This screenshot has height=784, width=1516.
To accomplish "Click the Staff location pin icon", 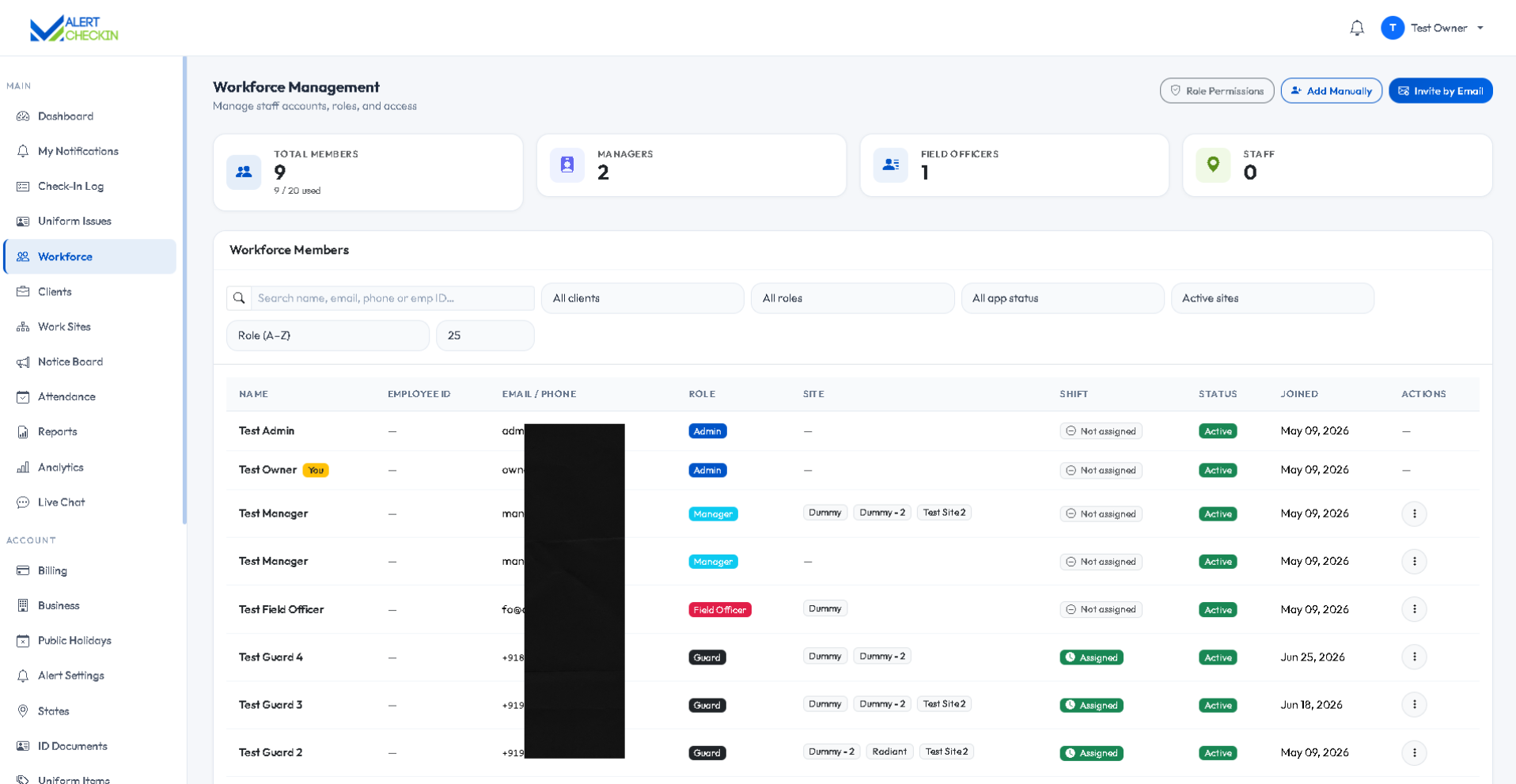I will point(1213,165).
